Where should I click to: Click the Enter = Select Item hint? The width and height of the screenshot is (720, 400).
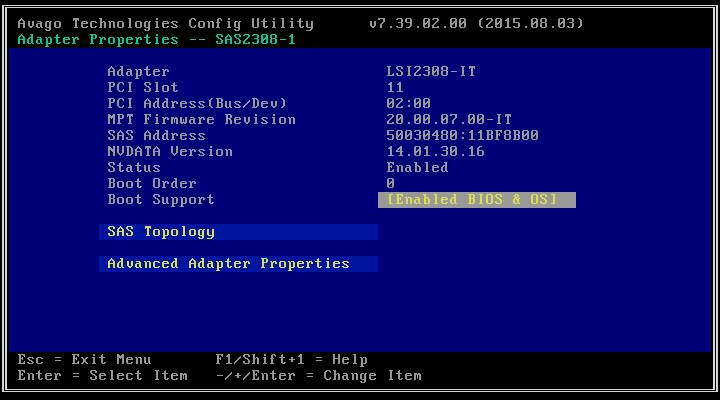102,376
